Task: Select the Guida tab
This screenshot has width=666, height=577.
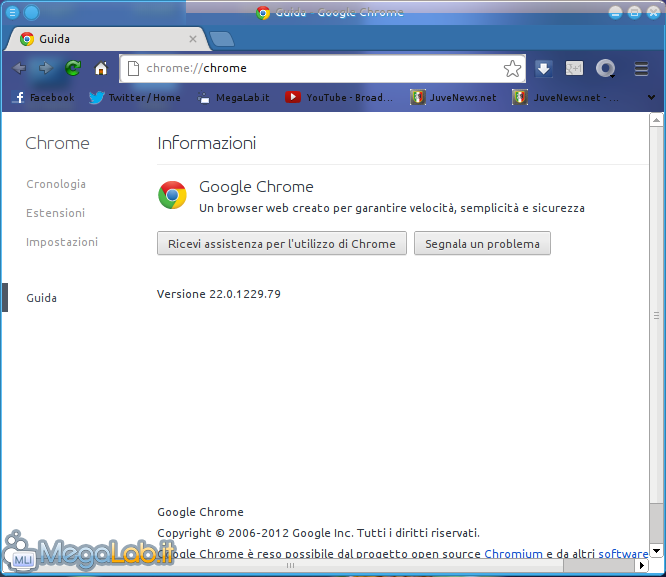Action: 108,39
